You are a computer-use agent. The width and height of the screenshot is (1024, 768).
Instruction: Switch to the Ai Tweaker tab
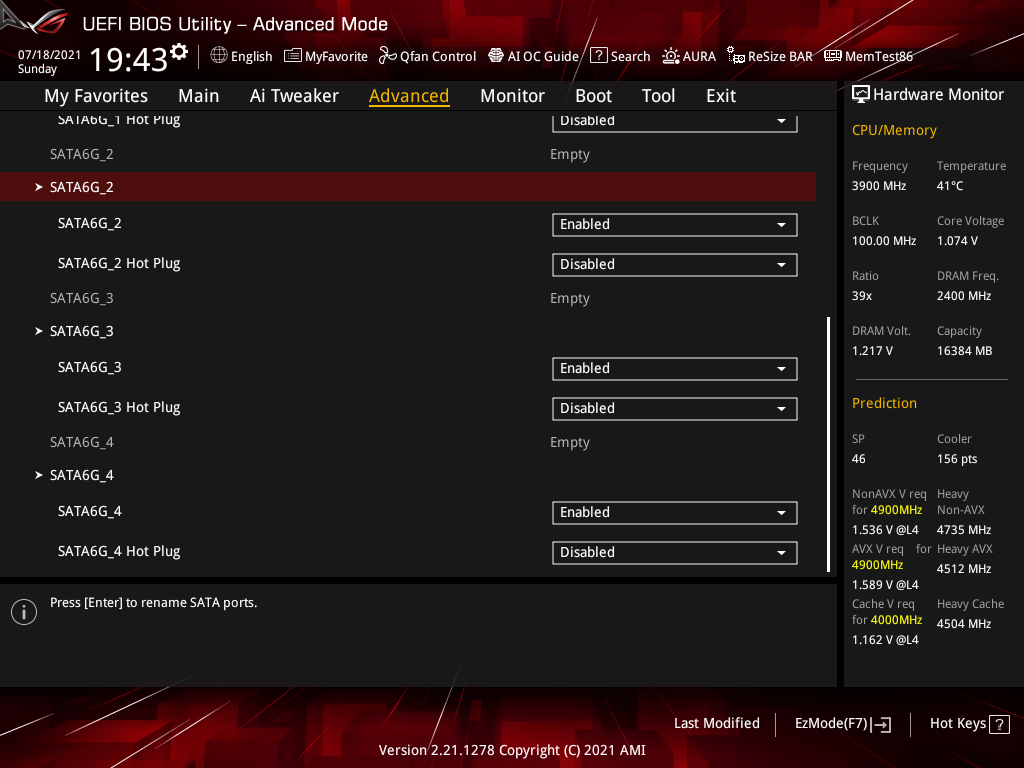pyautogui.click(x=294, y=95)
